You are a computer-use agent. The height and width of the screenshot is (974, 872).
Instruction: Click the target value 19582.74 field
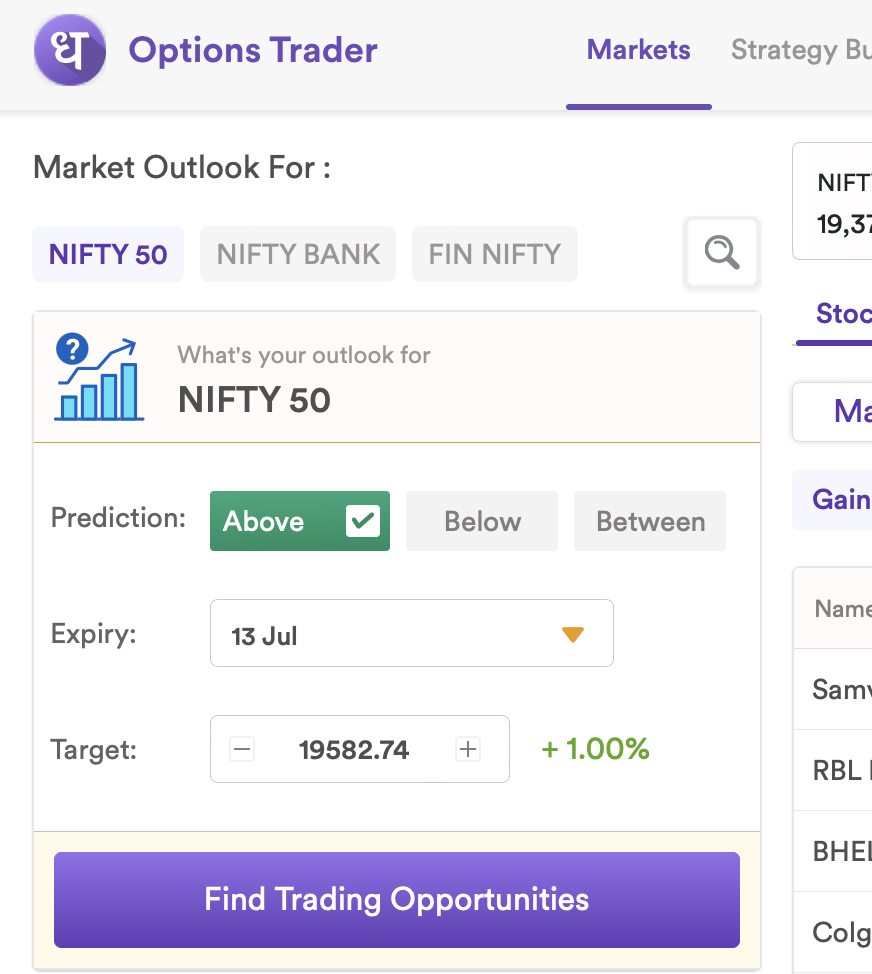(x=354, y=750)
